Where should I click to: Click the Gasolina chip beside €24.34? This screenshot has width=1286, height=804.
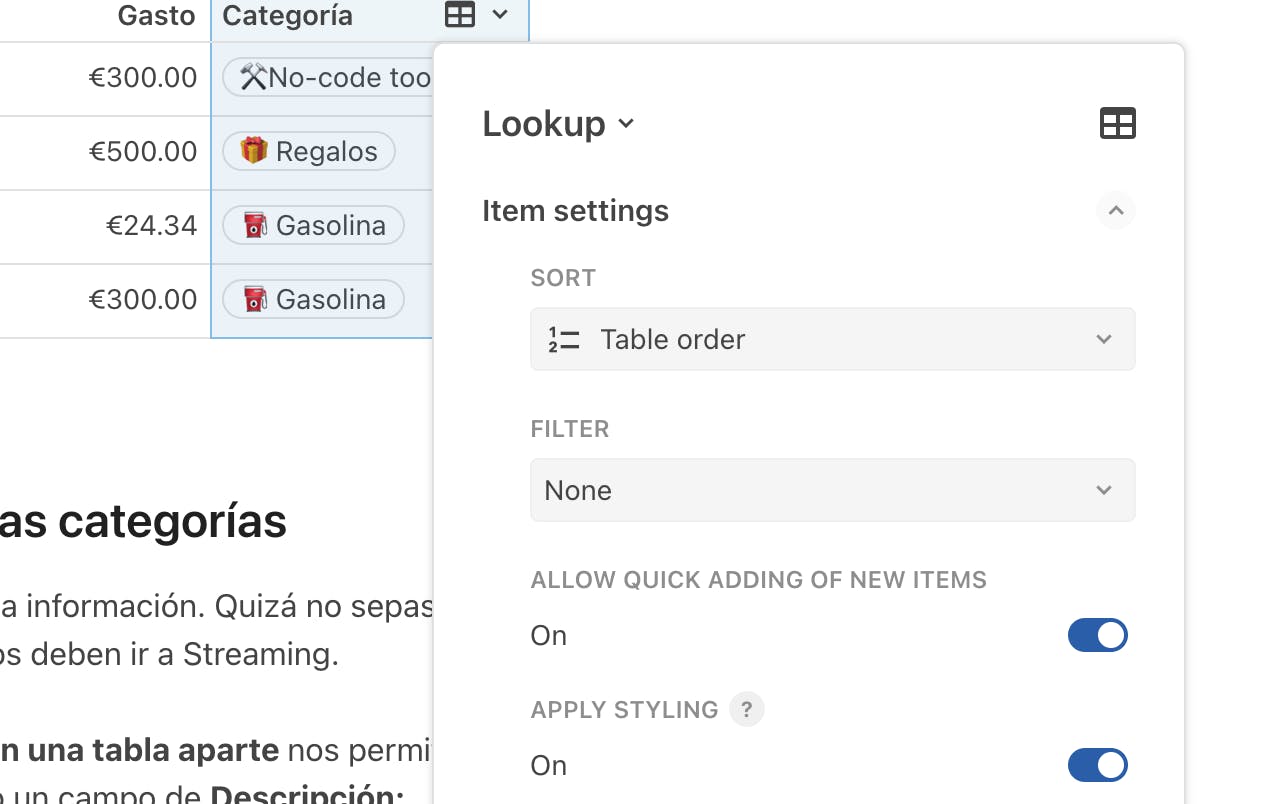point(313,226)
